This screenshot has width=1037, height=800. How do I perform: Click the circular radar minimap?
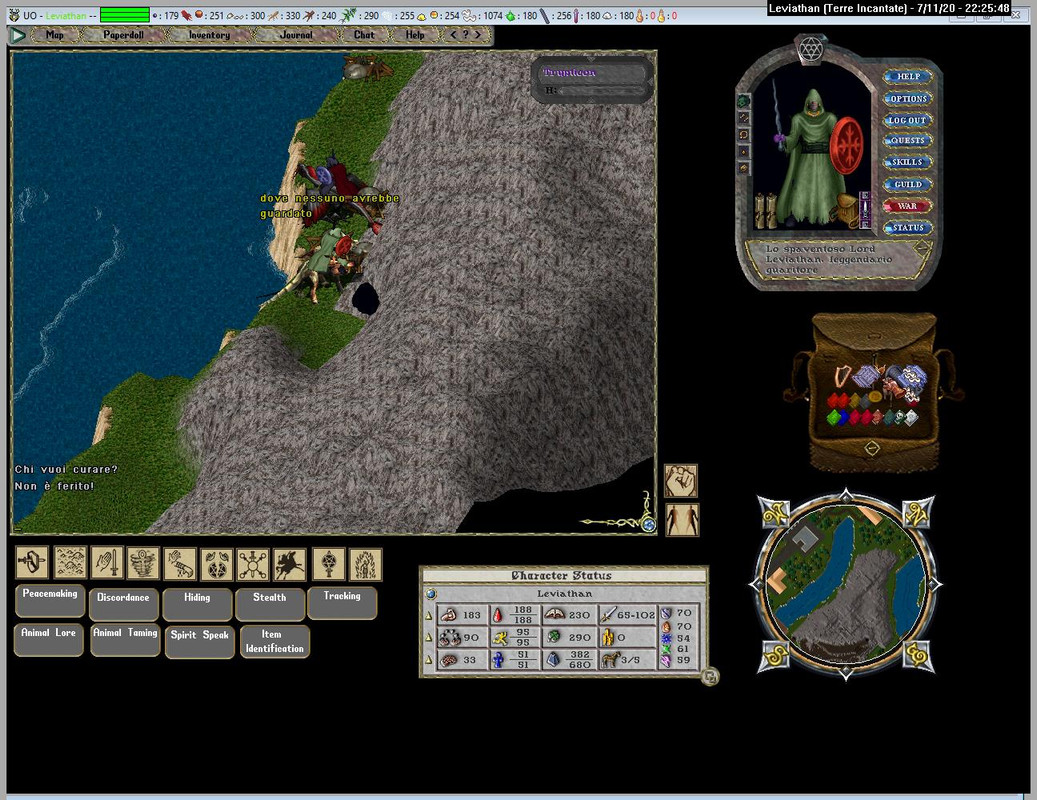tap(846, 585)
